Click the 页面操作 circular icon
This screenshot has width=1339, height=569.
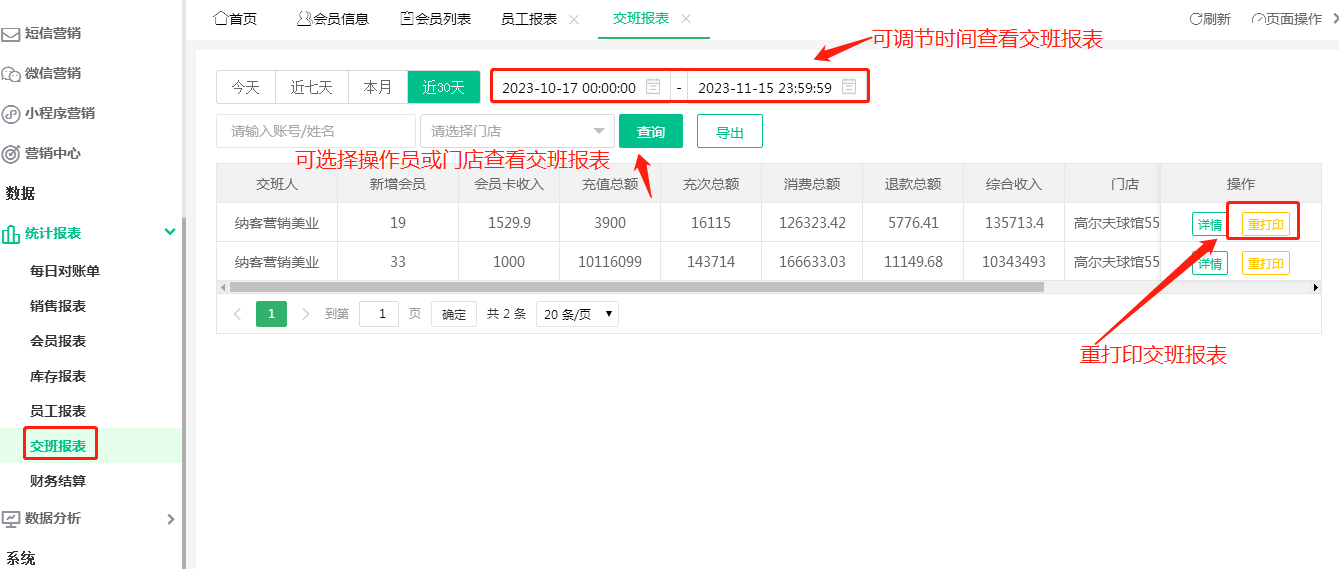tap(1258, 19)
